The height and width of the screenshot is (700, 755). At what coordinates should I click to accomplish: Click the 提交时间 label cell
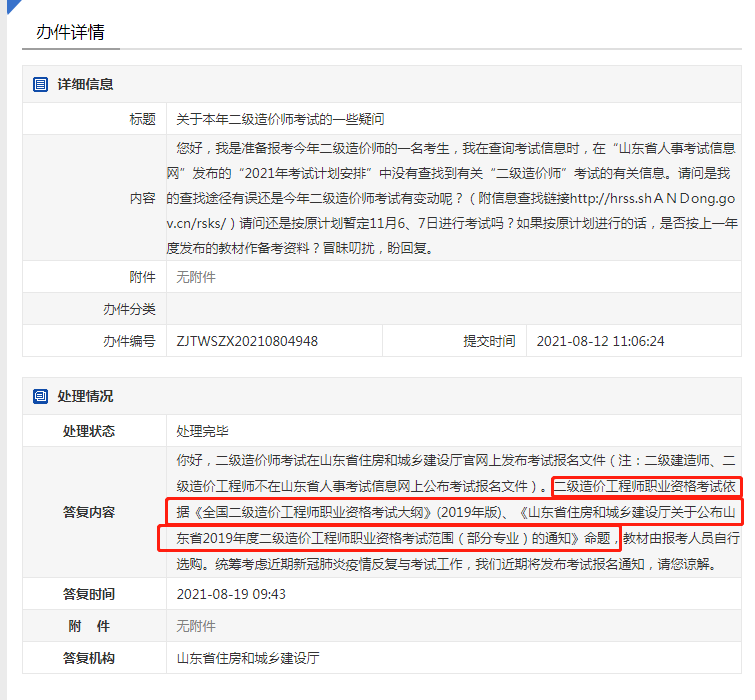coord(489,341)
